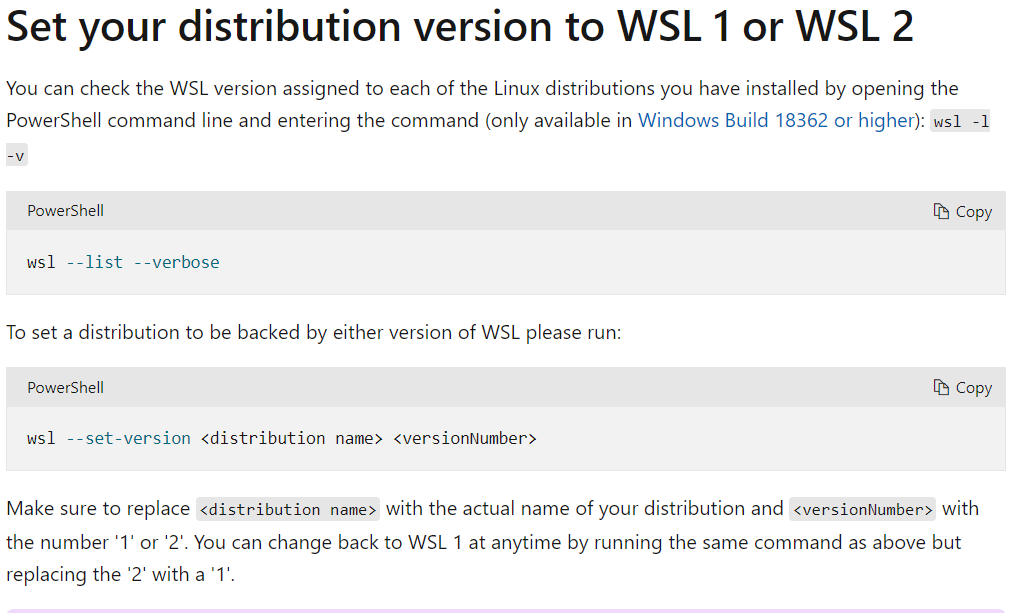1023x613 pixels.
Task: Copy the wsl --list --verbose command
Action: pos(962,211)
